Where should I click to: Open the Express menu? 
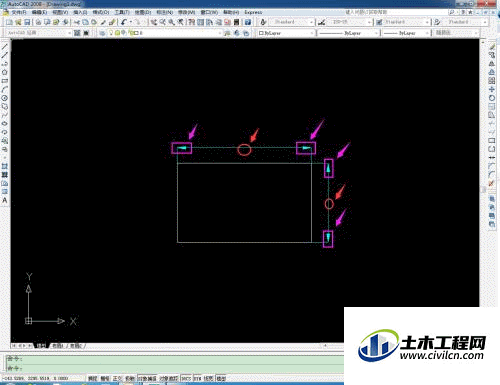pyautogui.click(x=253, y=12)
